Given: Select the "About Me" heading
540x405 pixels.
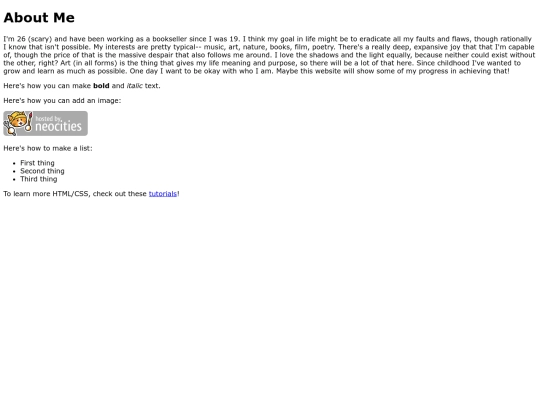Looking at the screenshot, I should coord(39,18).
